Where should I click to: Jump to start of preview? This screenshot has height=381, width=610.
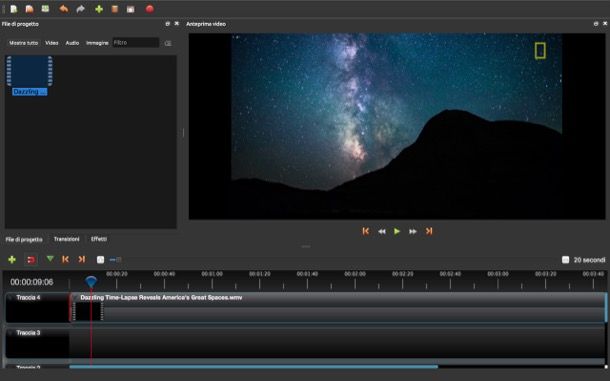366,231
